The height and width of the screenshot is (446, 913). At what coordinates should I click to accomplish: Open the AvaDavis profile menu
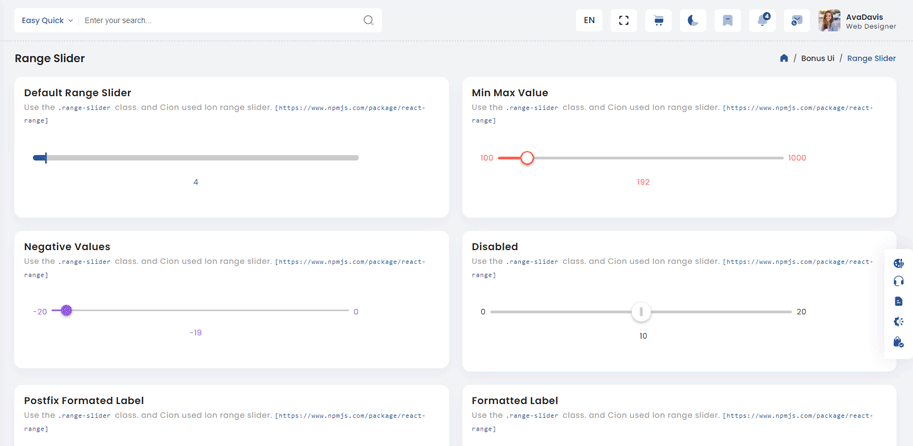pos(857,21)
